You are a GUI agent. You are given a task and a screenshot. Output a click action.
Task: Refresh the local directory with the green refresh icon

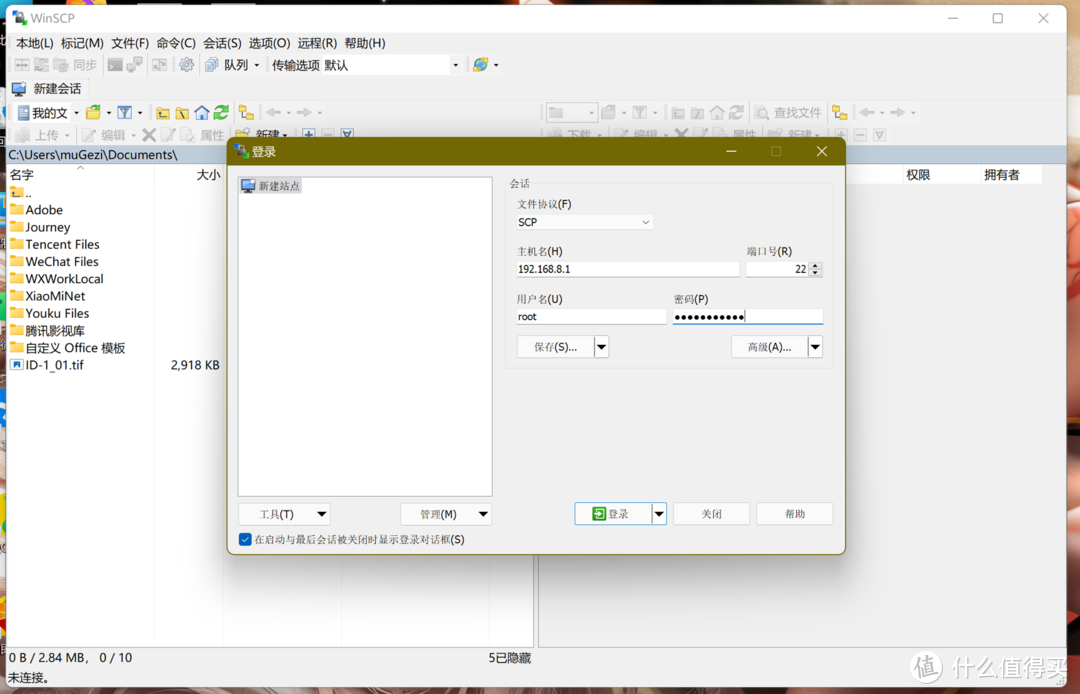(222, 112)
